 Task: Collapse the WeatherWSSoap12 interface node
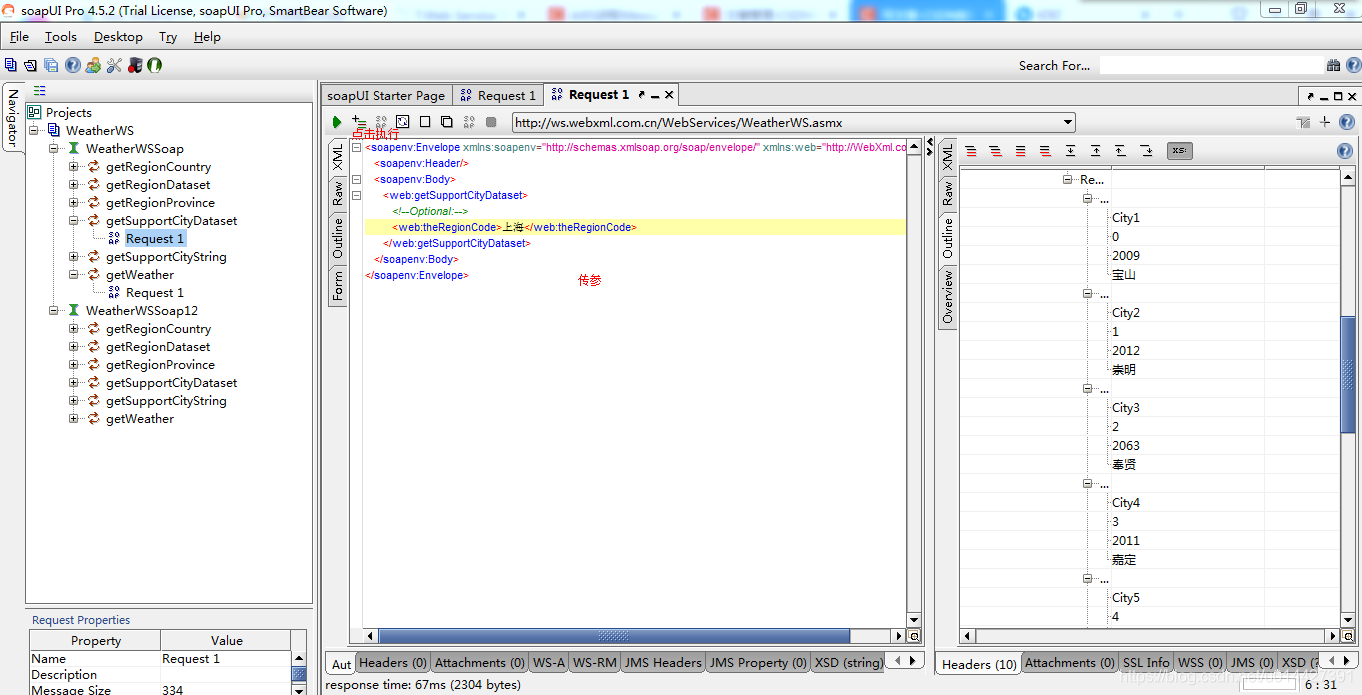(x=54, y=310)
